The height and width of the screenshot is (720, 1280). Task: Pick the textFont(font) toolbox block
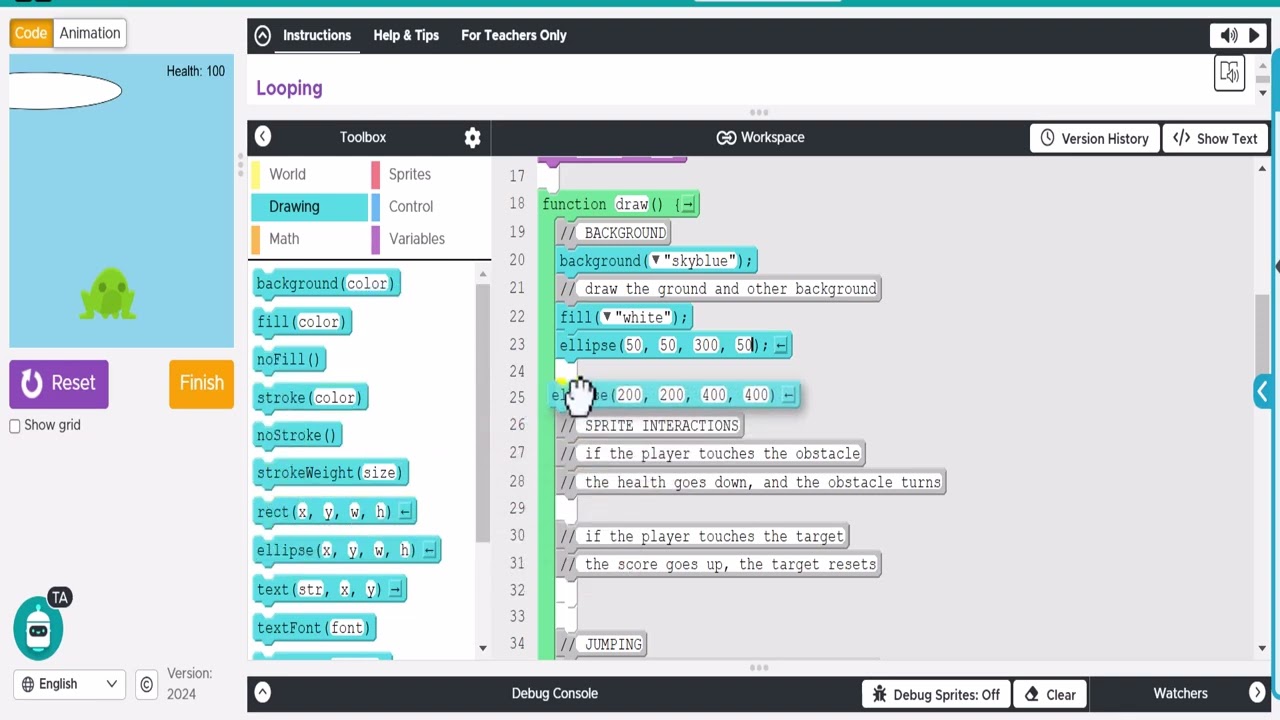coord(314,628)
